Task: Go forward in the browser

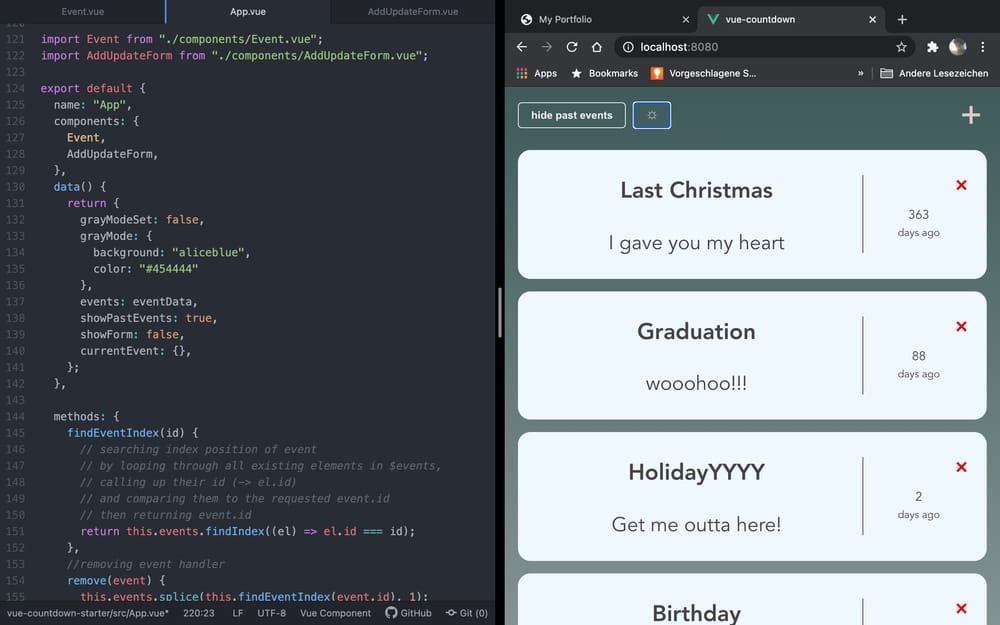Action: click(547, 47)
